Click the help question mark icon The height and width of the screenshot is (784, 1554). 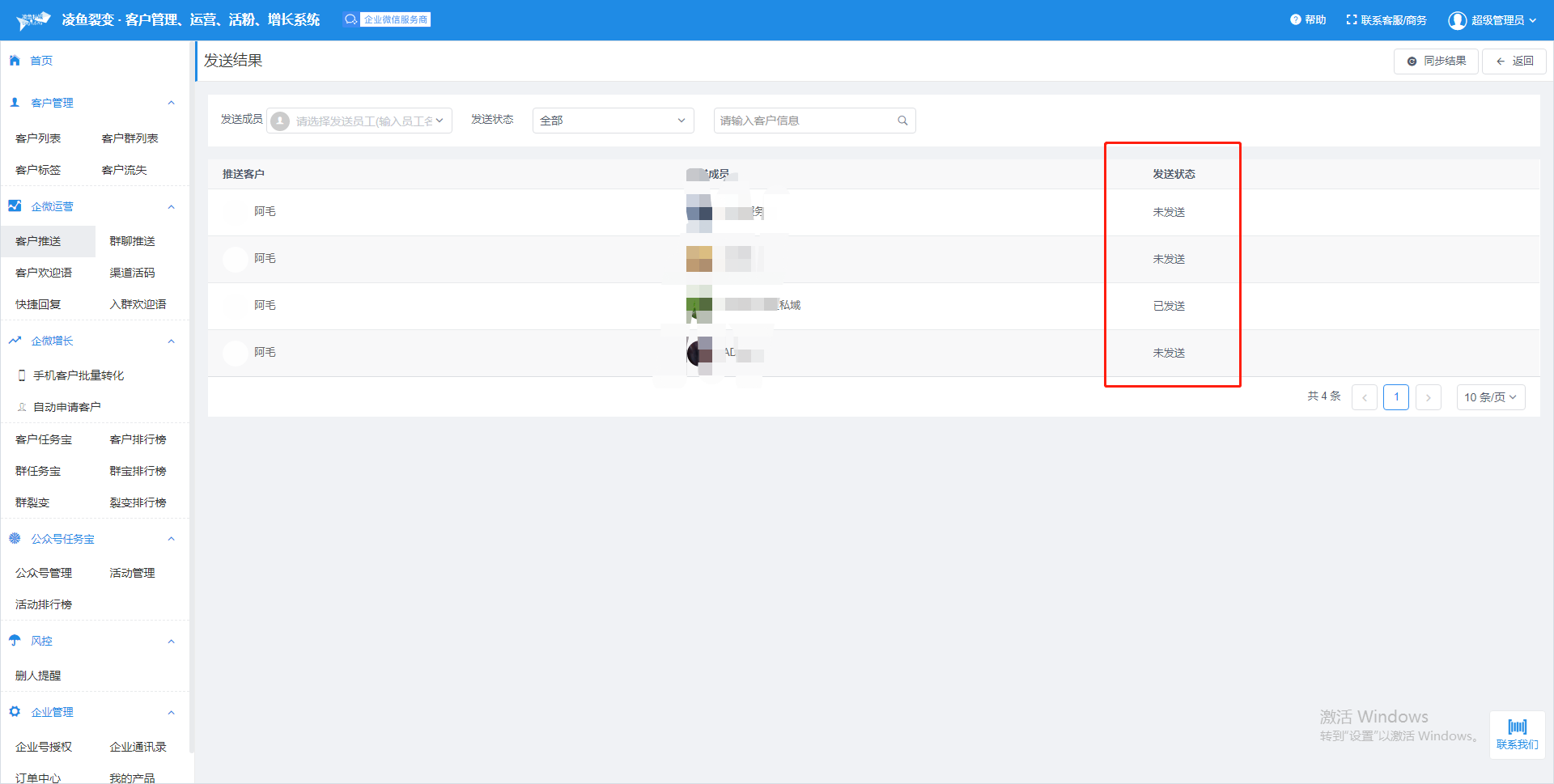tap(1295, 19)
